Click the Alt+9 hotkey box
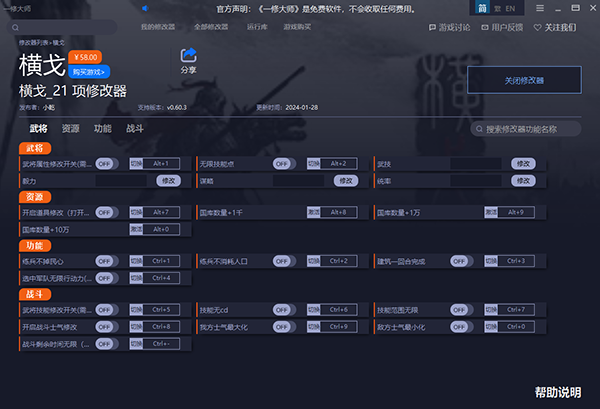Image resolution: width=600 pixels, height=409 pixels. point(516,212)
